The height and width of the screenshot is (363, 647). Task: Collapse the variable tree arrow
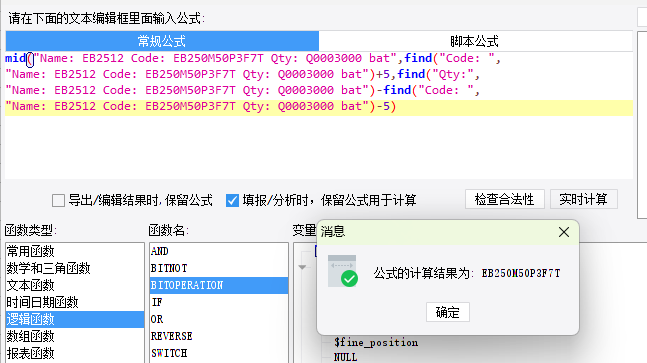[x=302, y=267]
